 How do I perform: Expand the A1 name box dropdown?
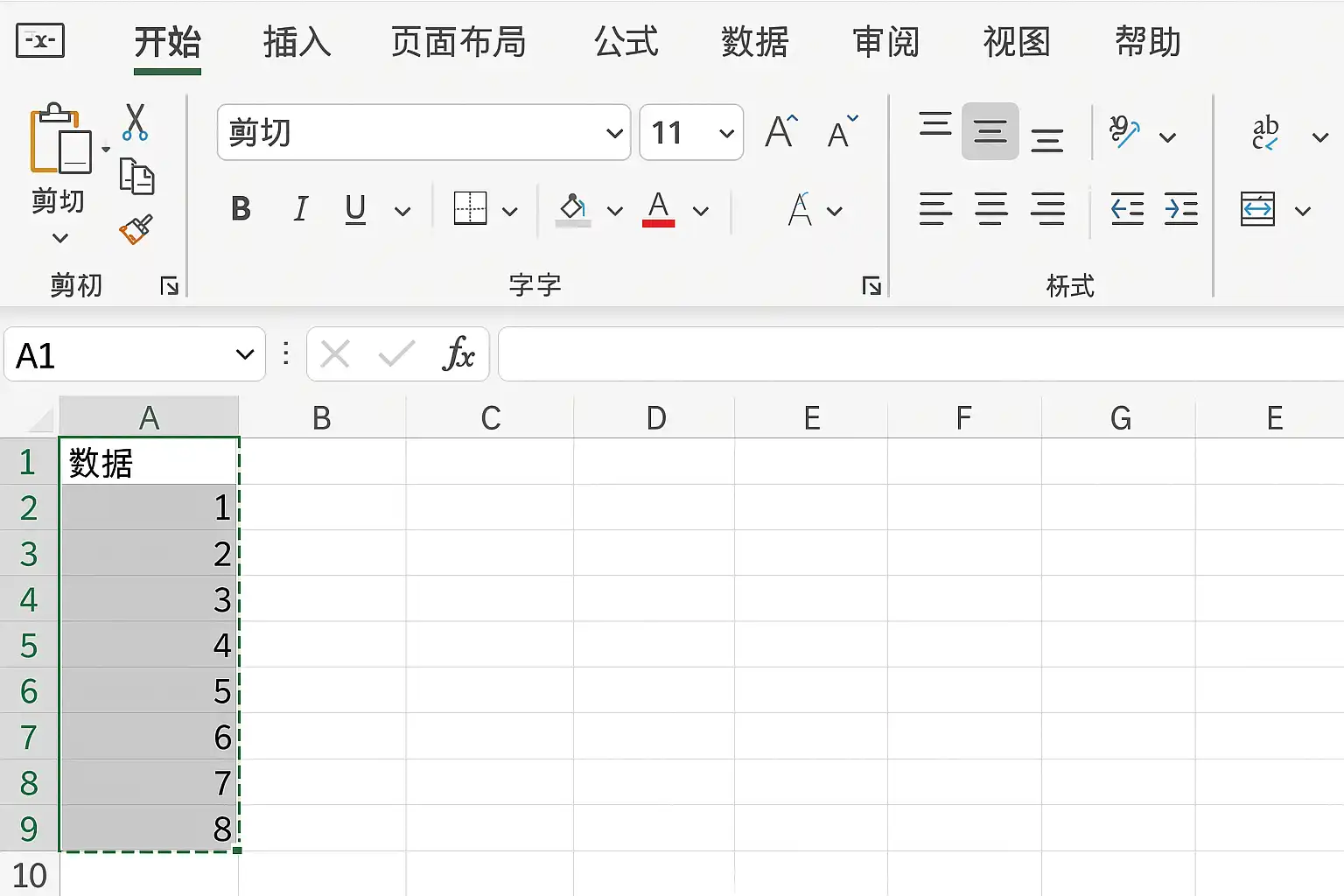[245, 354]
